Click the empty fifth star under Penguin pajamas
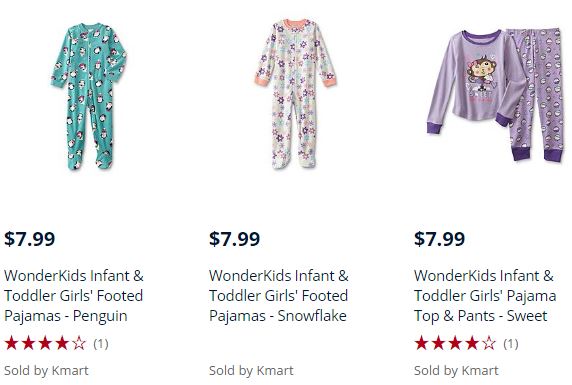The width and height of the screenshot is (572, 385). [x=79, y=343]
